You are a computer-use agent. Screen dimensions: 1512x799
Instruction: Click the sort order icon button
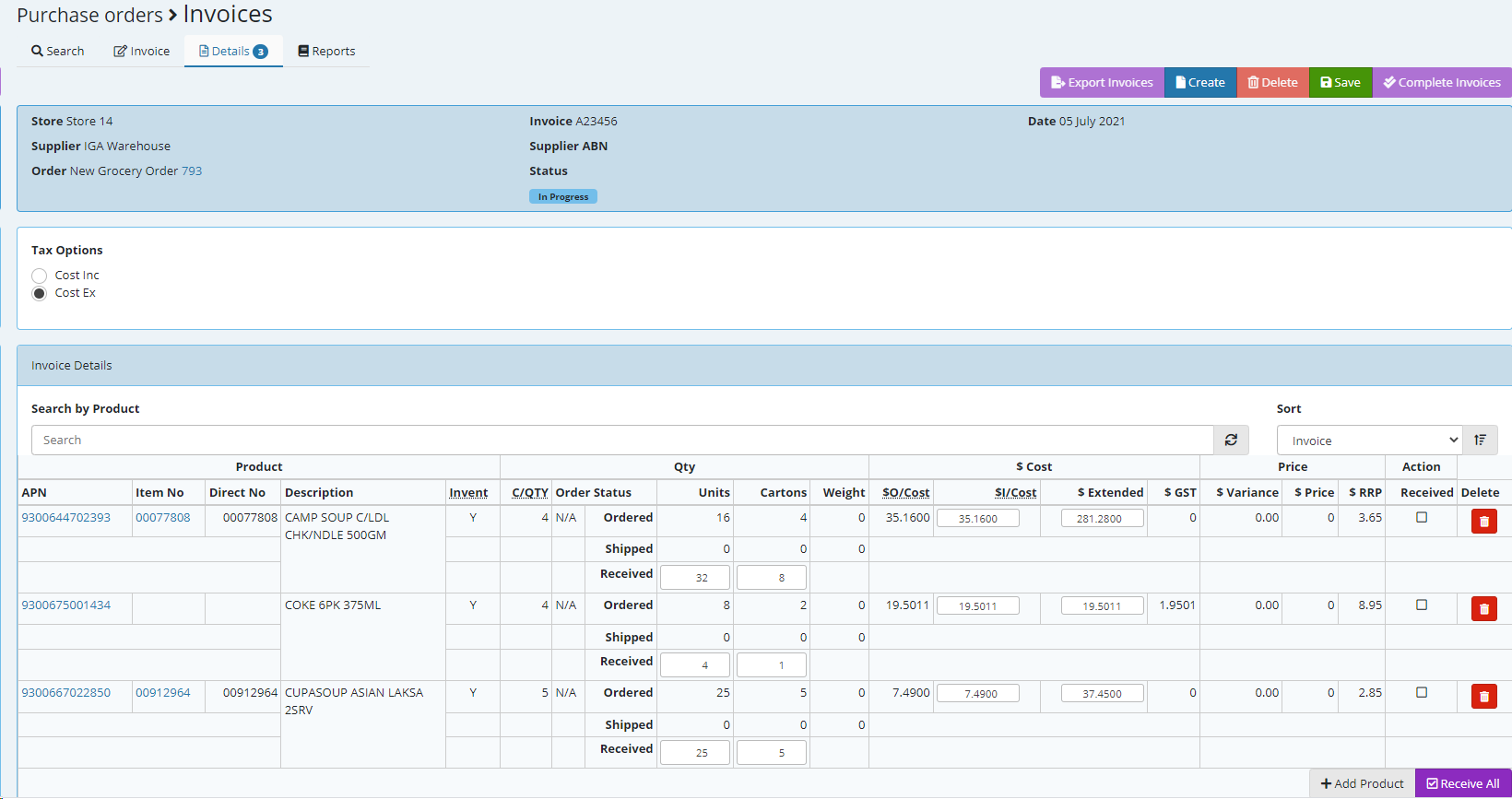coord(1480,440)
